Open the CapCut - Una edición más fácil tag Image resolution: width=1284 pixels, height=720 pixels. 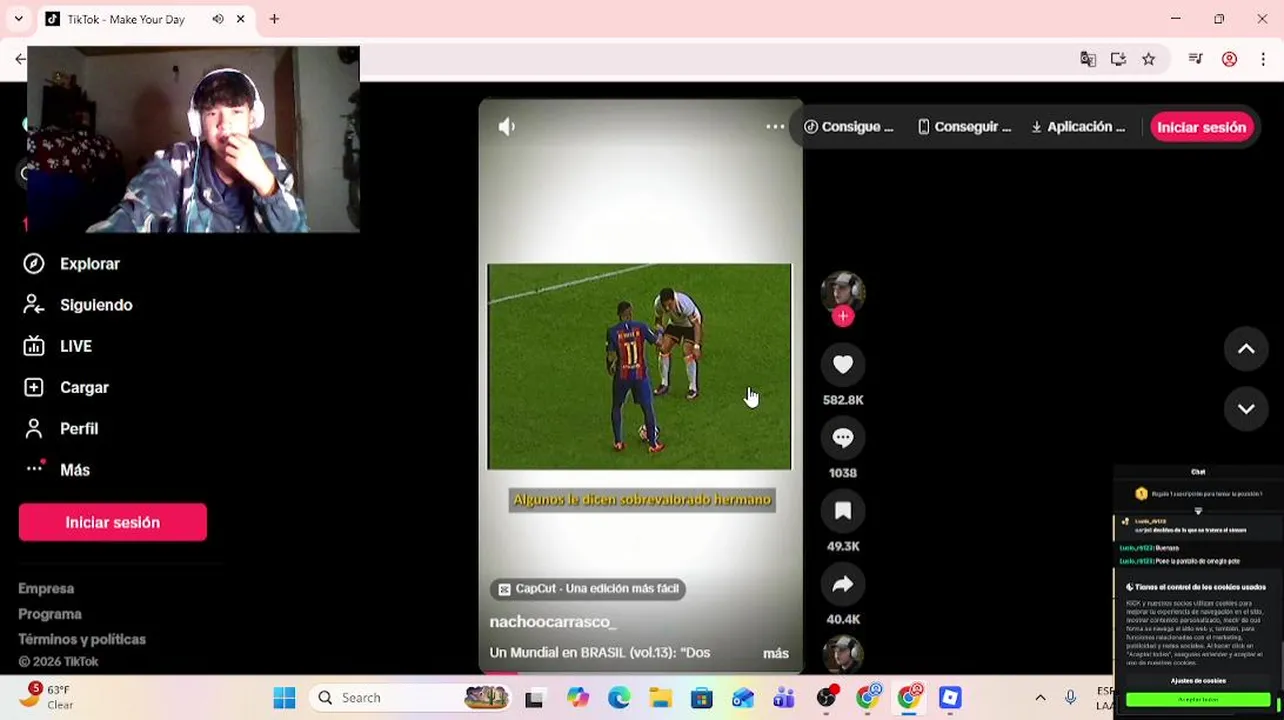588,589
